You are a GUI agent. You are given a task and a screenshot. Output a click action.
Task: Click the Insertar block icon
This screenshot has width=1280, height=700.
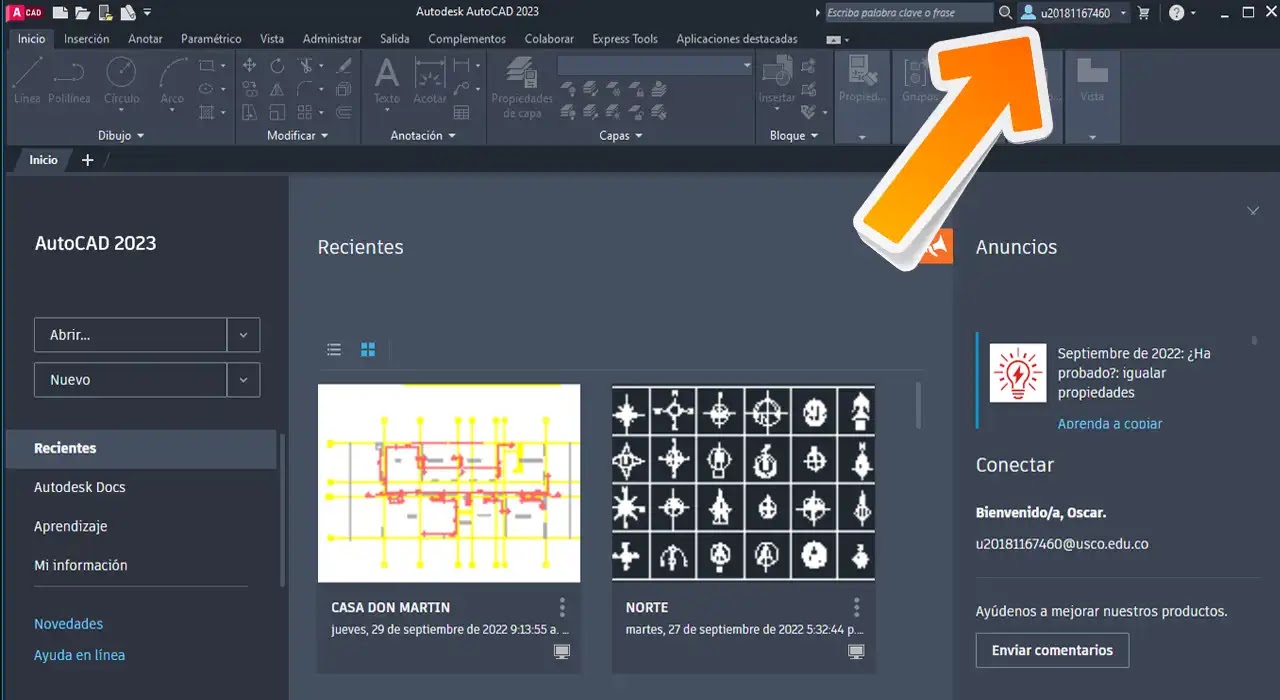pyautogui.click(x=776, y=79)
